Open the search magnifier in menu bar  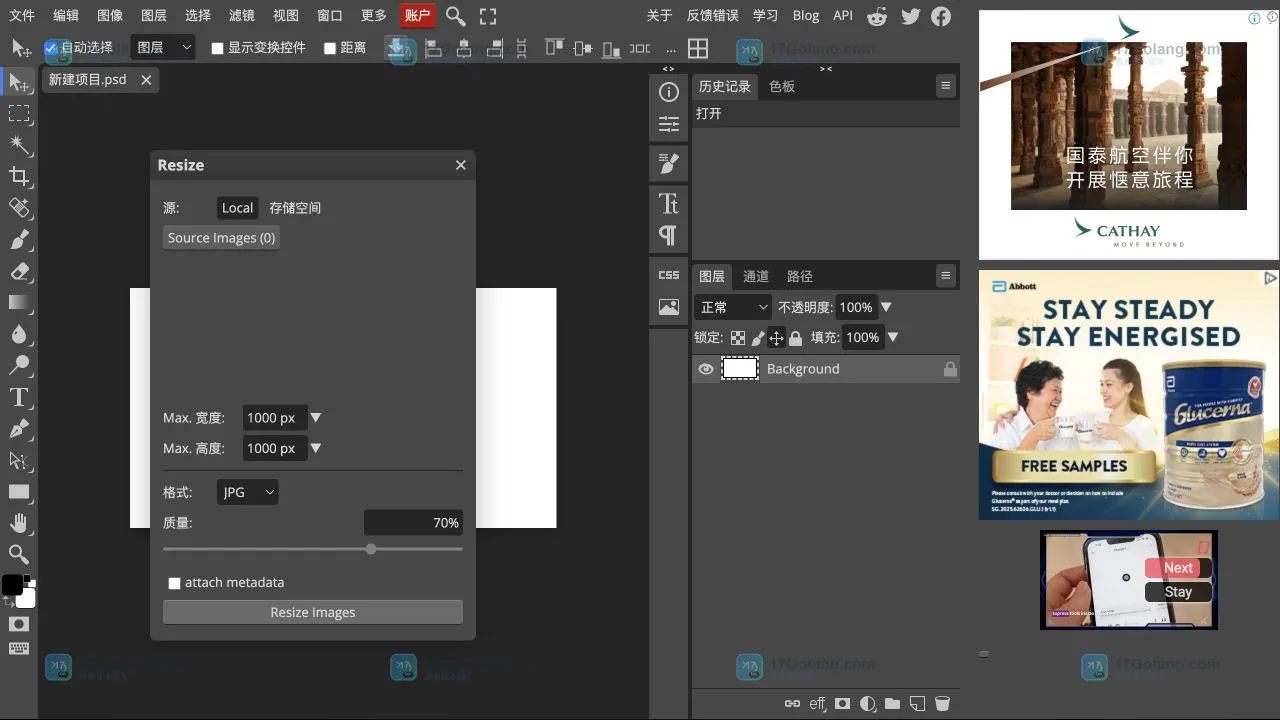[455, 16]
